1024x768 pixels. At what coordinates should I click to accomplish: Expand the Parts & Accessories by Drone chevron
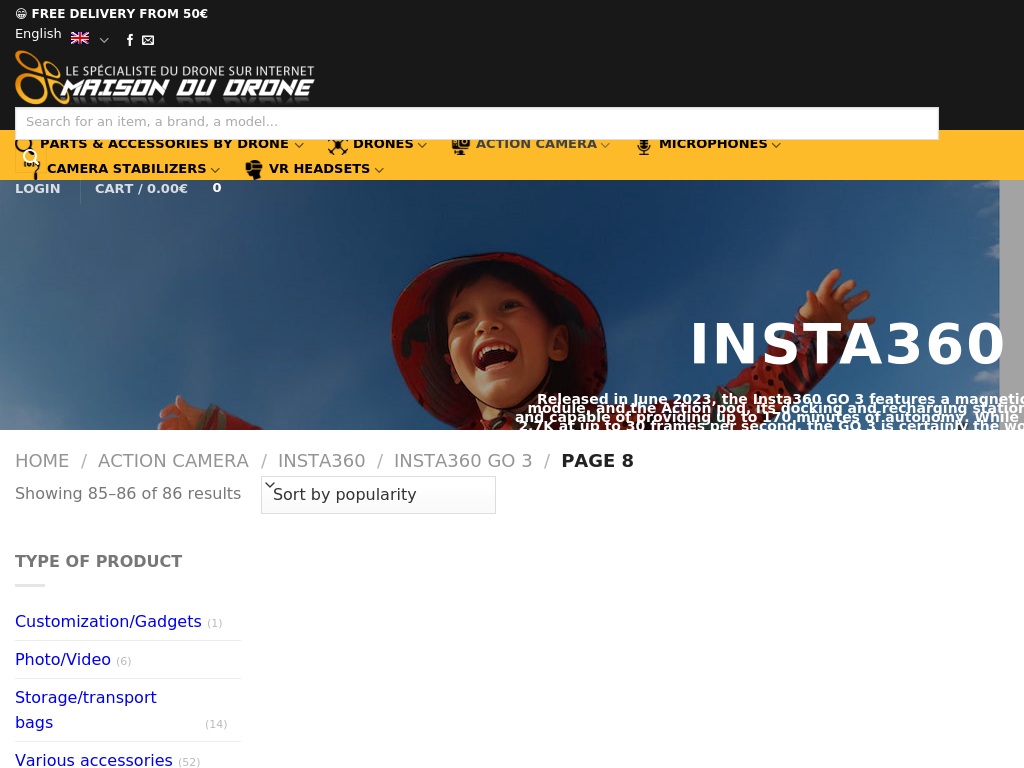click(299, 145)
